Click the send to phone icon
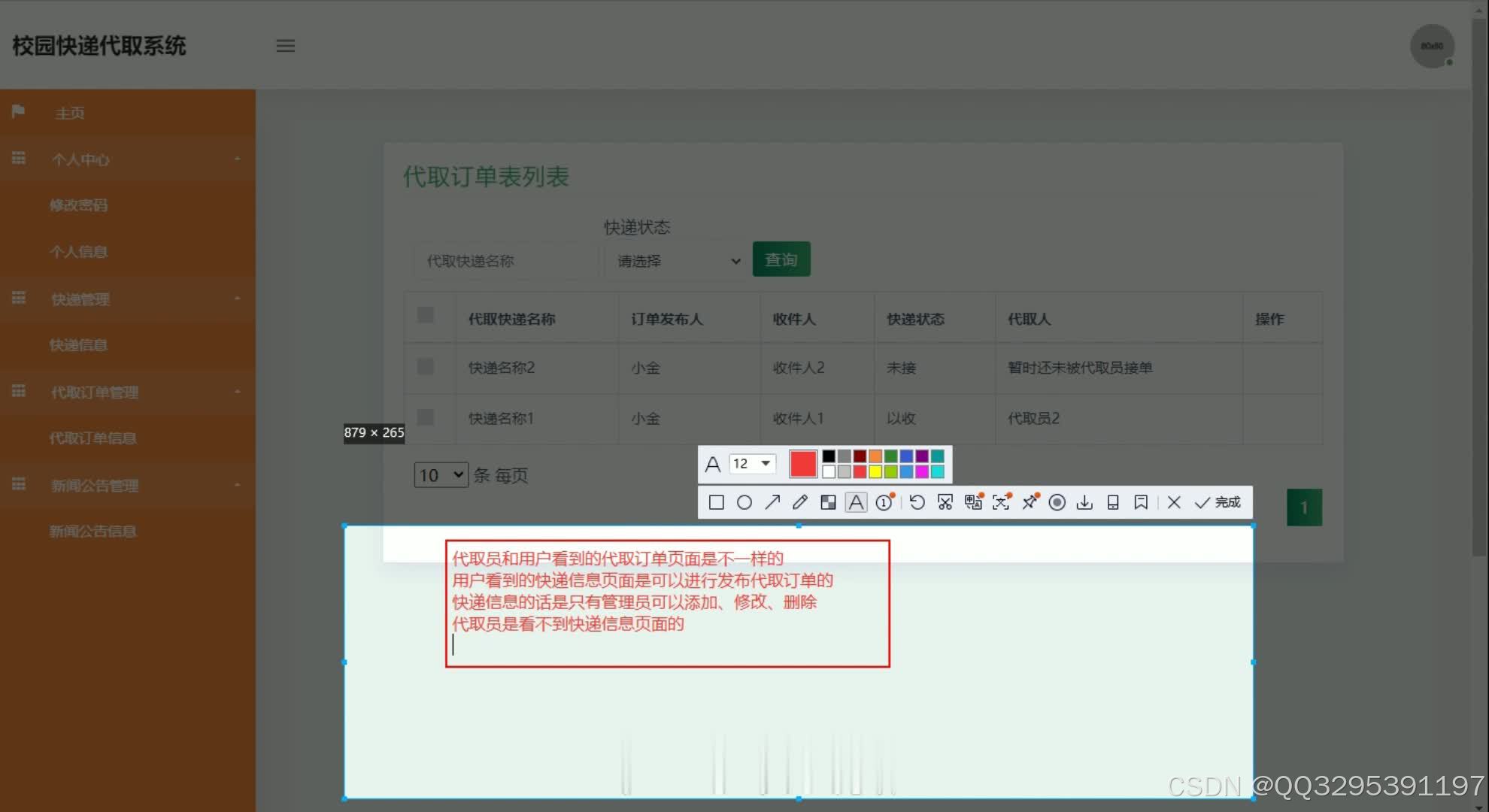 (x=1113, y=502)
